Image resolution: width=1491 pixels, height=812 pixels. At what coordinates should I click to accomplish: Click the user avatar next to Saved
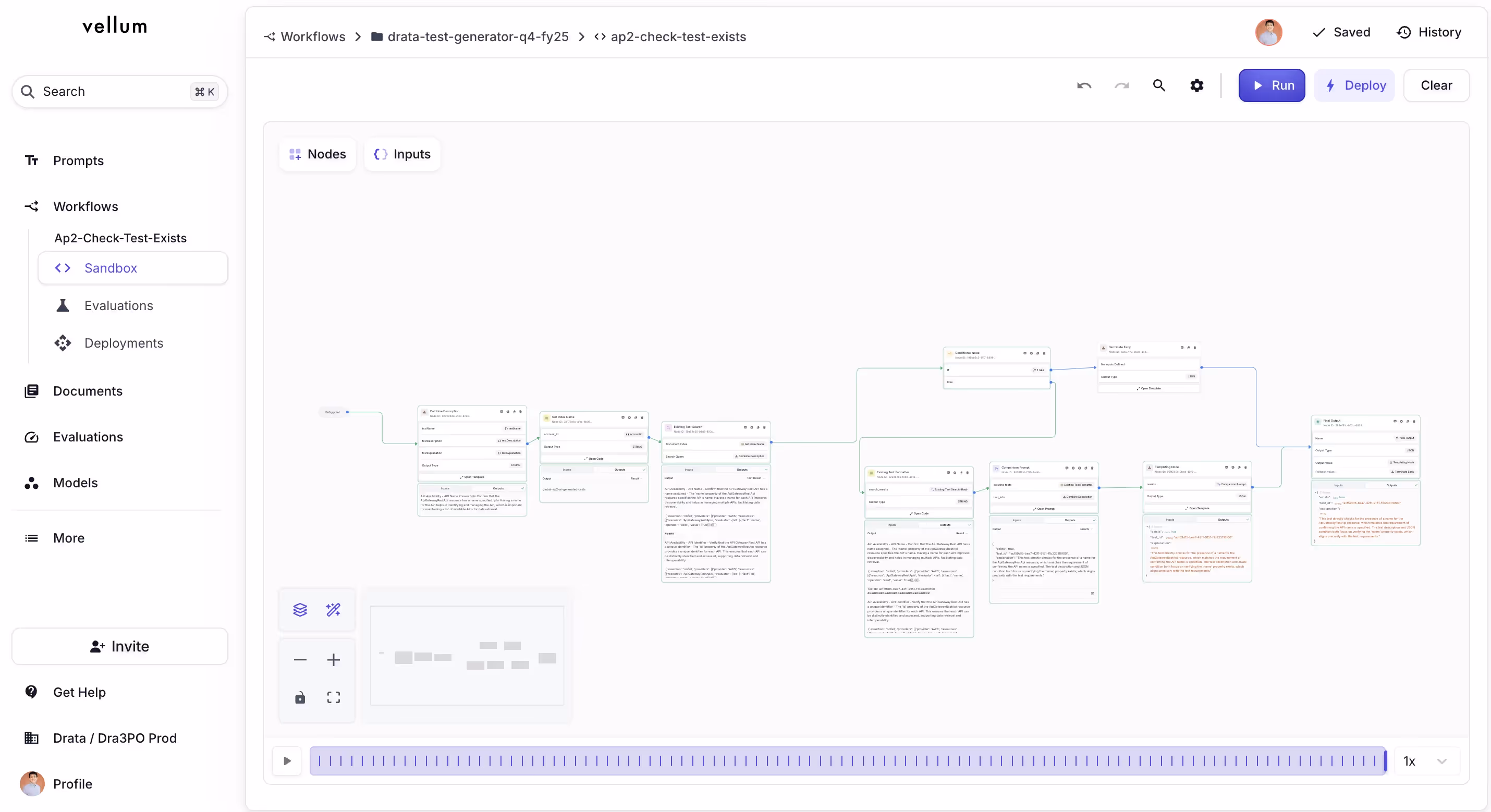[x=1269, y=32]
